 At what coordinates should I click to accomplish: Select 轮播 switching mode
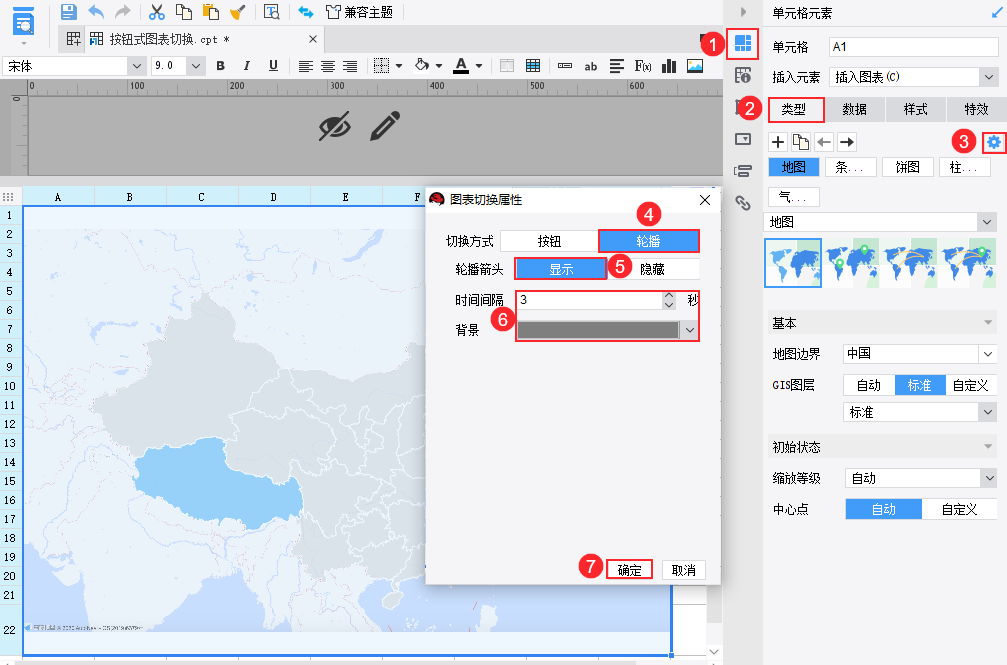(649, 241)
